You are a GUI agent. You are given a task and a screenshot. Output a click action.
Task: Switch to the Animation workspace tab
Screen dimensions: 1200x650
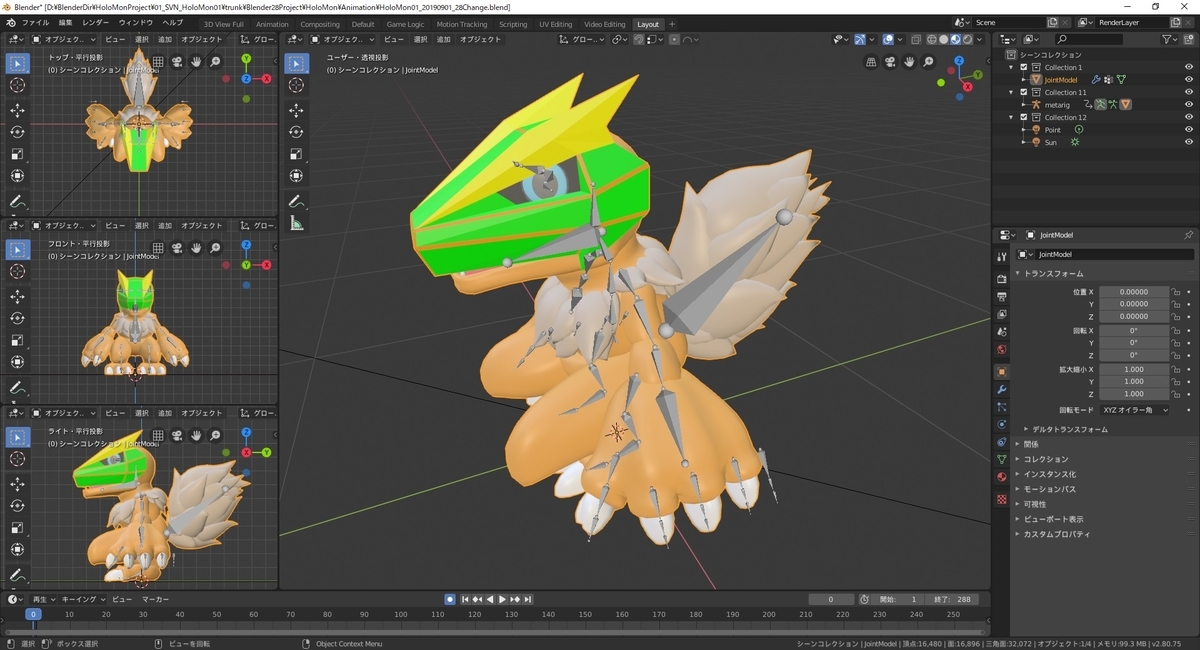coord(272,24)
